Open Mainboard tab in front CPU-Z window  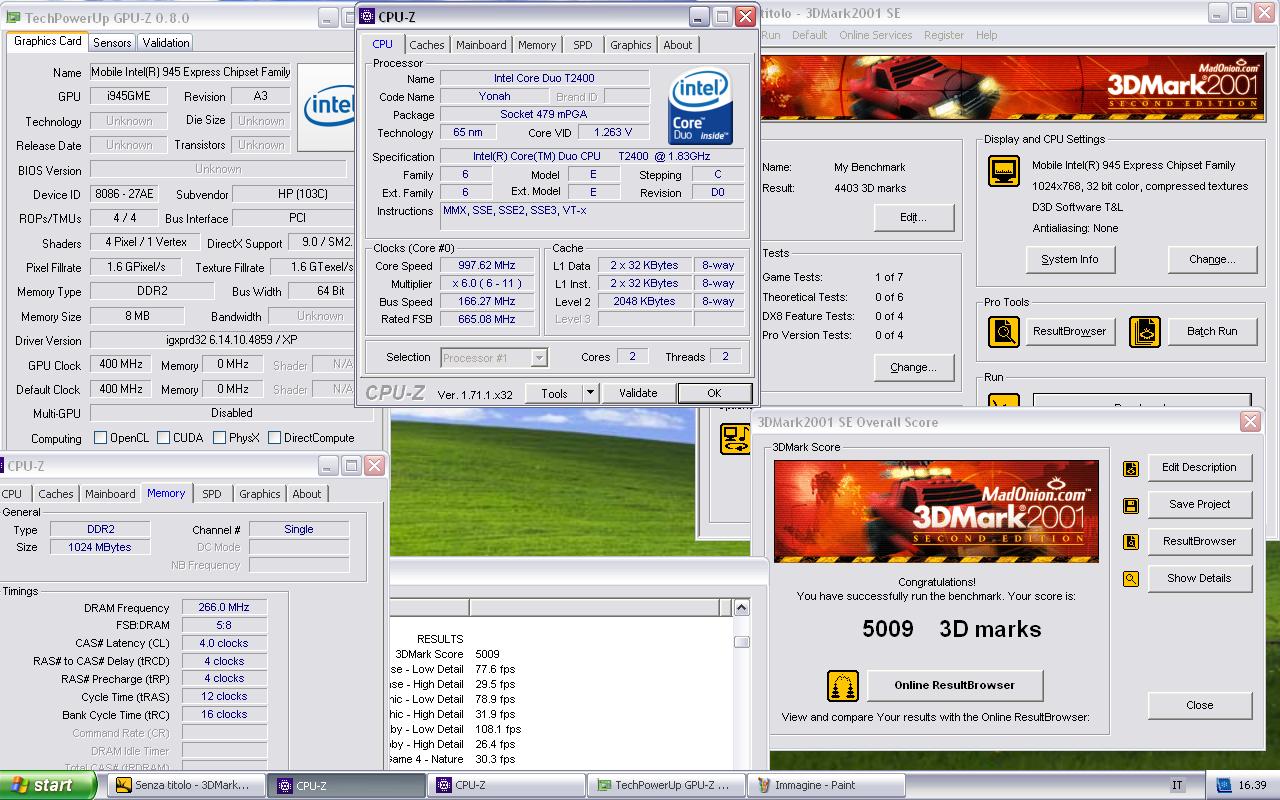pyautogui.click(x=481, y=45)
